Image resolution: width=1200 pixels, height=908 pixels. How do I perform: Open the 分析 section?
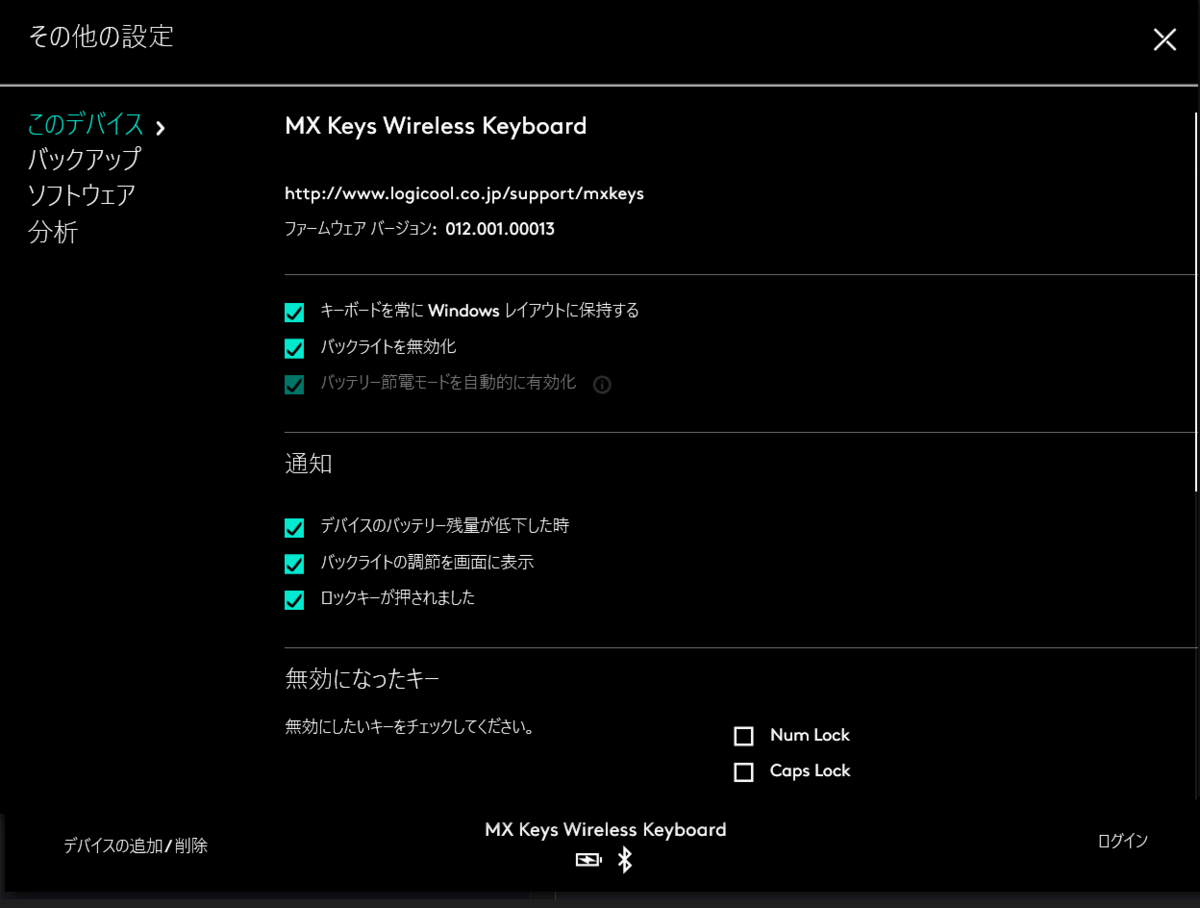pos(53,233)
